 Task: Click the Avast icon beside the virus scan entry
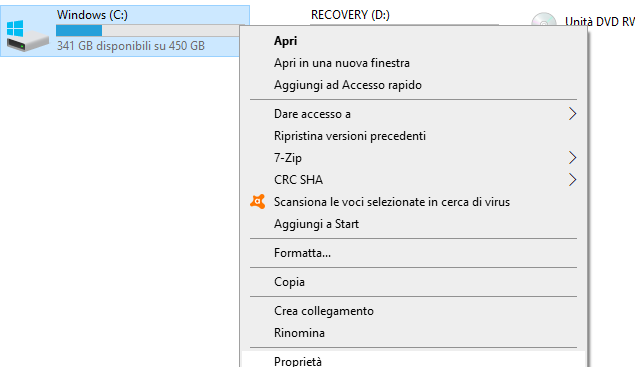[x=258, y=202]
